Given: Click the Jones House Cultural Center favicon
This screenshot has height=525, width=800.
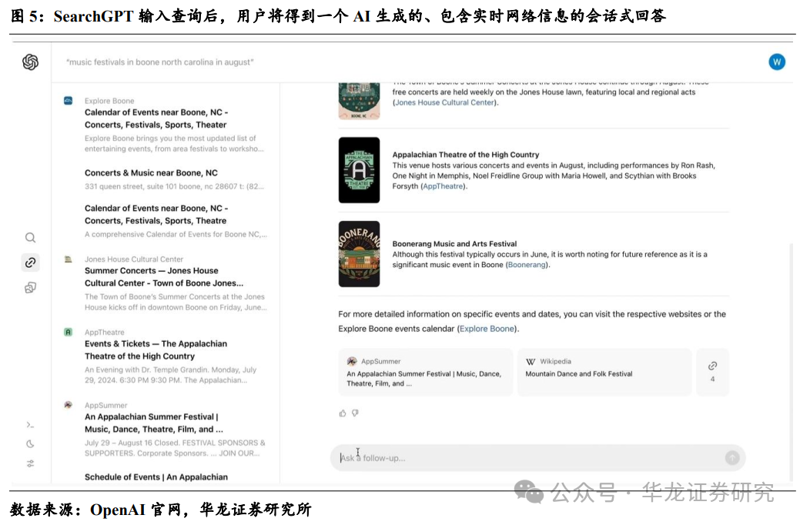Looking at the screenshot, I should [x=68, y=259].
